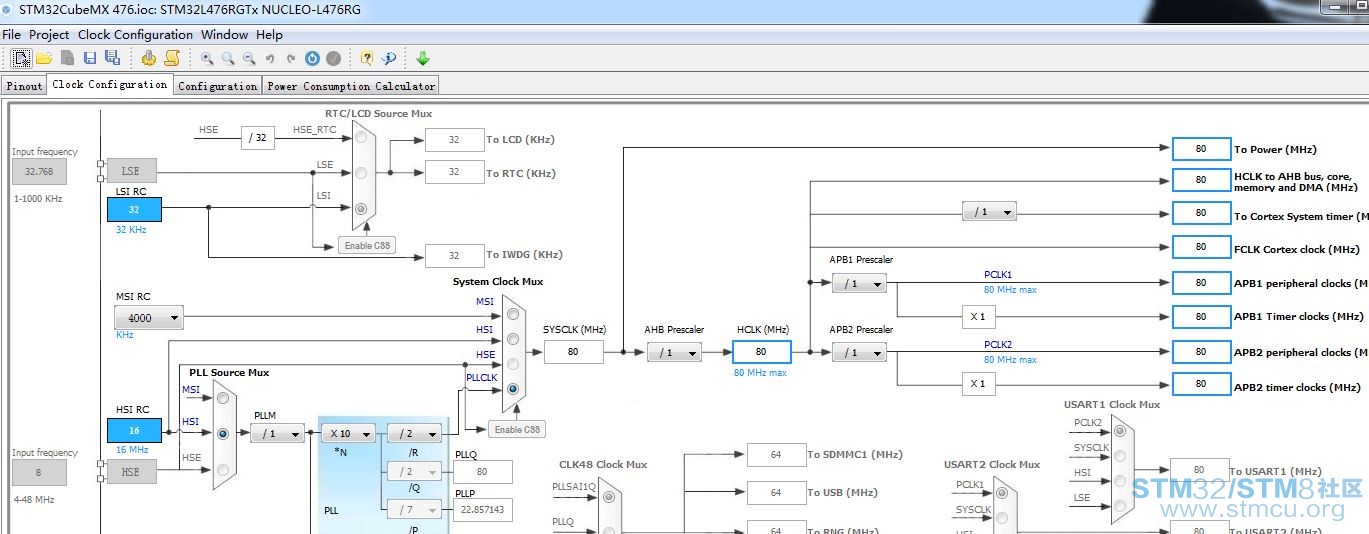Select HSE in System Clock Mux
The width and height of the screenshot is (1369, 534).
(513, 364)
